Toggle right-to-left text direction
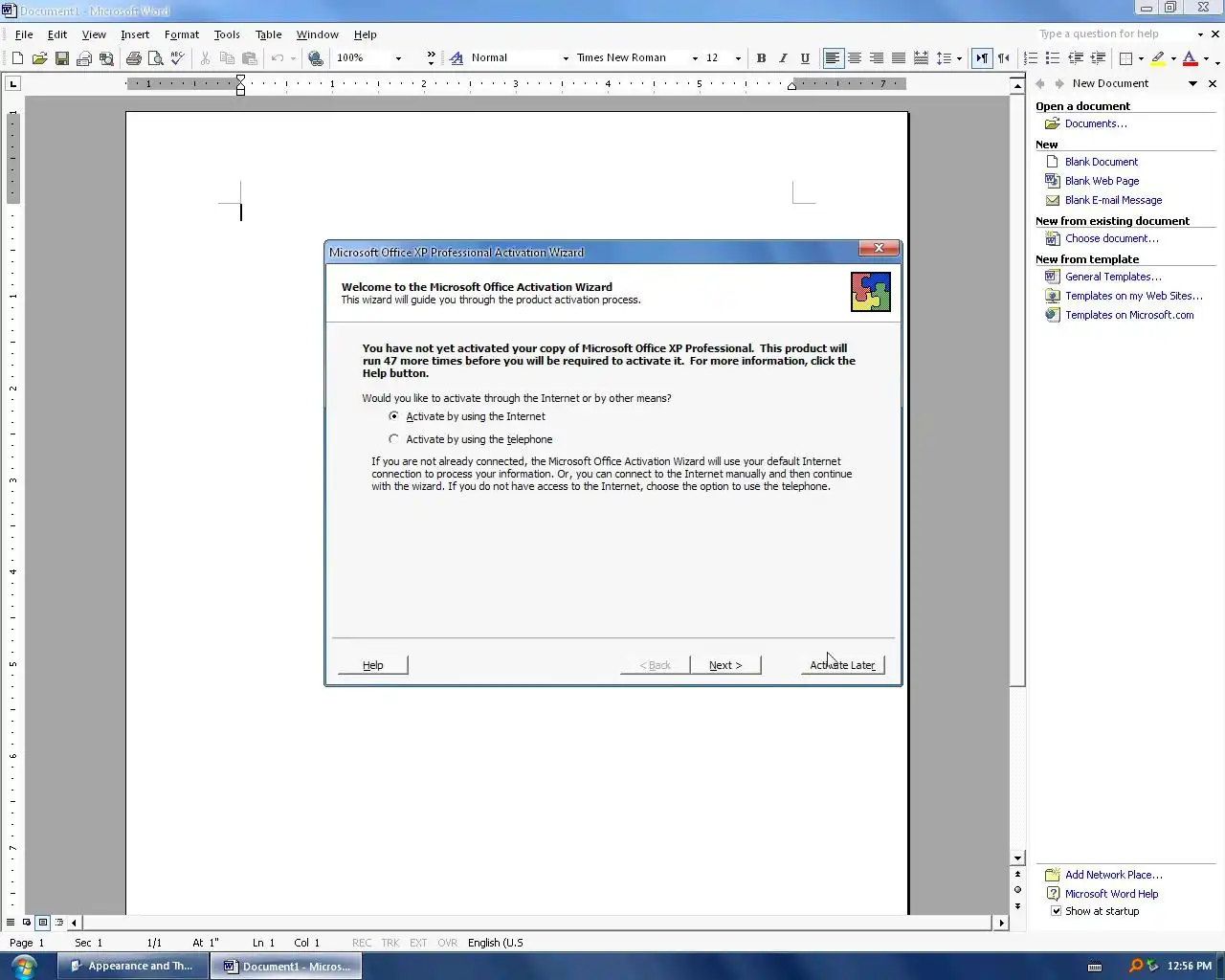 point(1004,58)
